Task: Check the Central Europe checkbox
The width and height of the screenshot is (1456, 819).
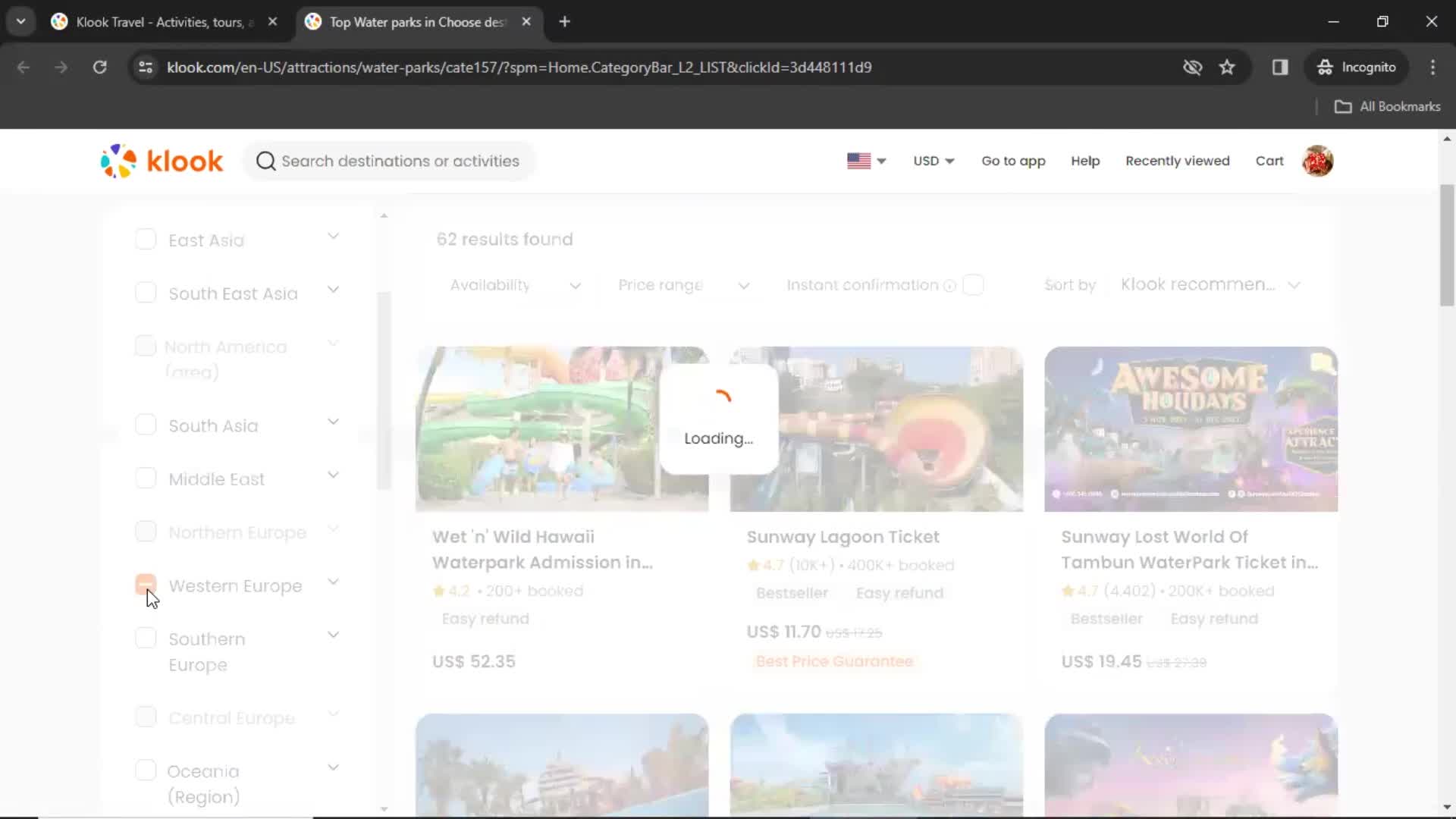Action: click(146, 717)
